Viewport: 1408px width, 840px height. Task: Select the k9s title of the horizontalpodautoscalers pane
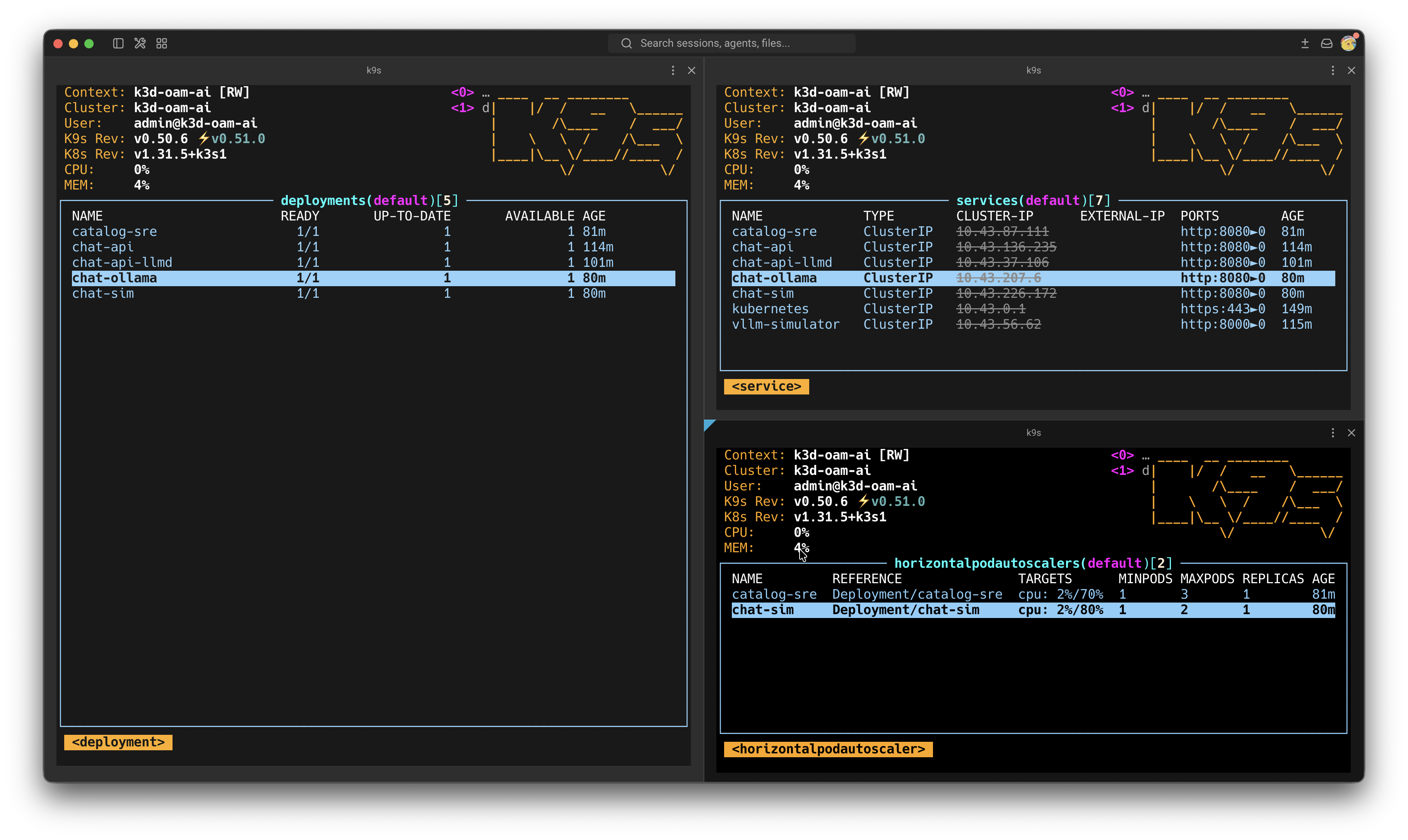tap(1034, 432)
